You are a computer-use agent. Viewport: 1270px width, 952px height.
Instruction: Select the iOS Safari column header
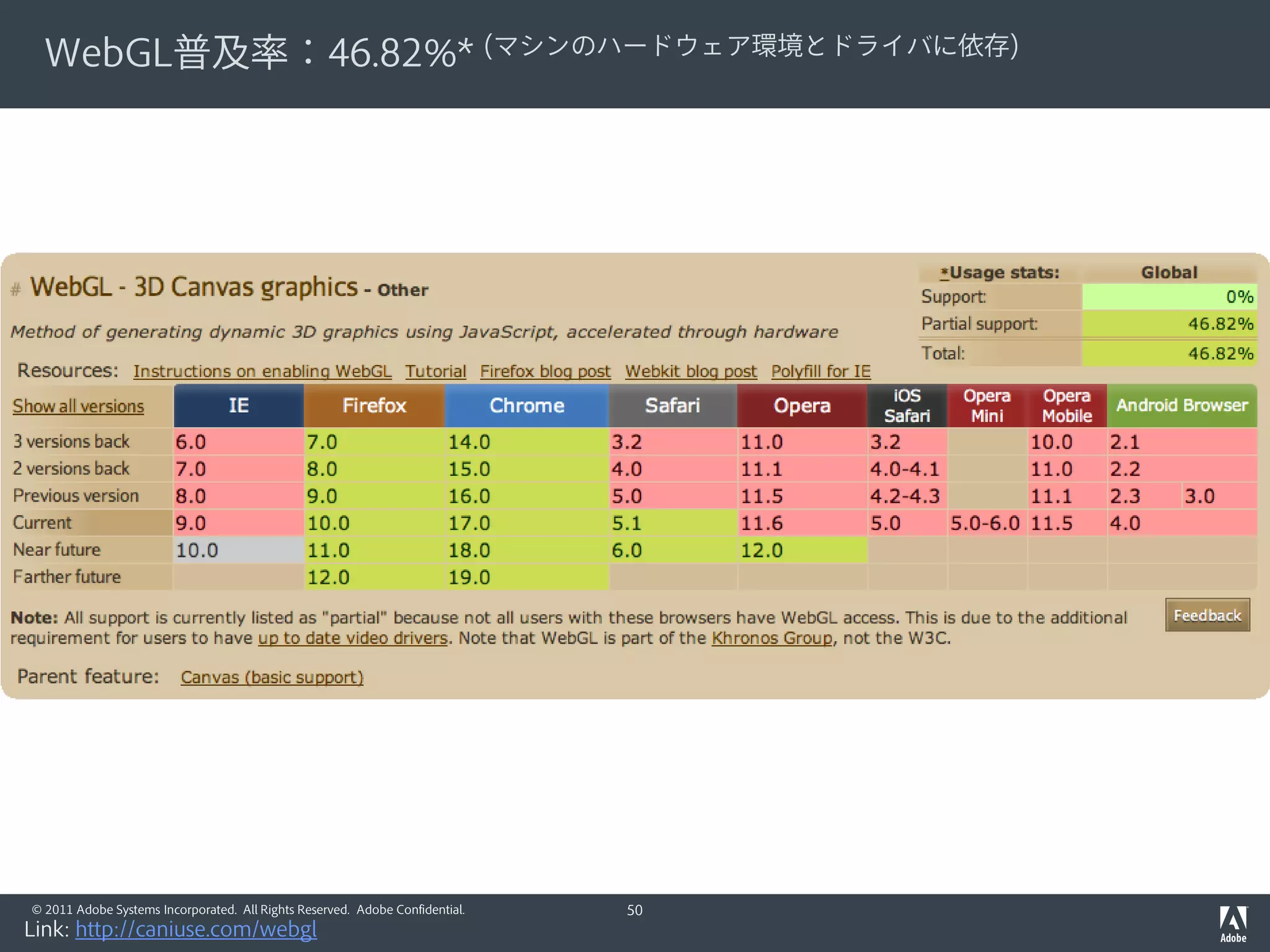907,405
